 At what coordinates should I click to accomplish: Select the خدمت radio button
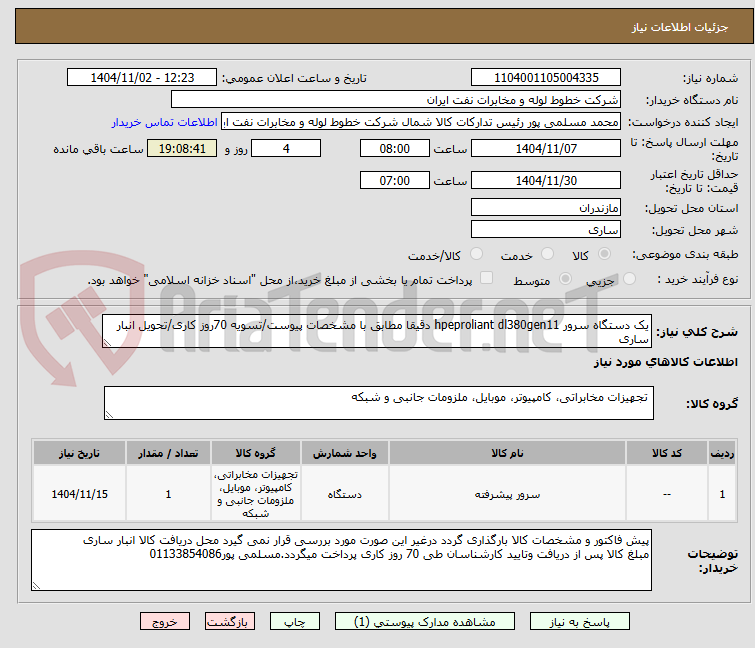point(547,254)
